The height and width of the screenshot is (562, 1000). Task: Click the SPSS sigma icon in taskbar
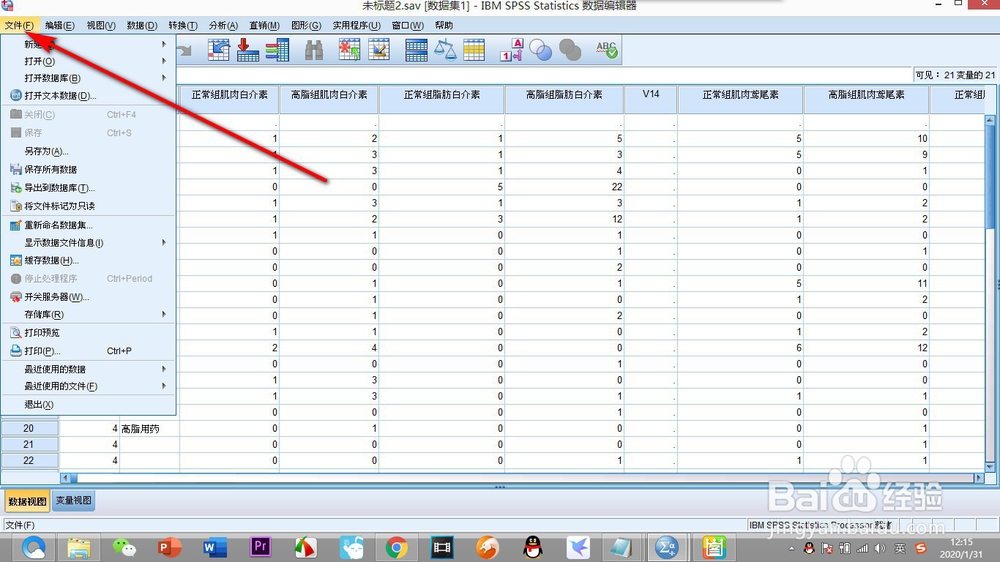666,547
